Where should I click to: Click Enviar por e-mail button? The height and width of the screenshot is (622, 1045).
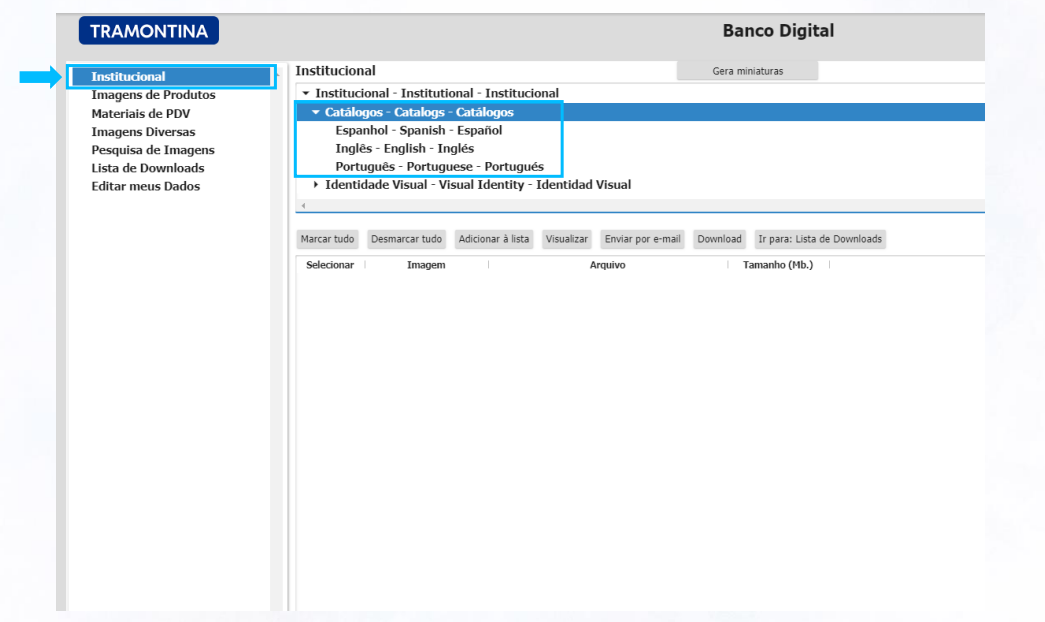pyautogui.click(x=642, y=239)
